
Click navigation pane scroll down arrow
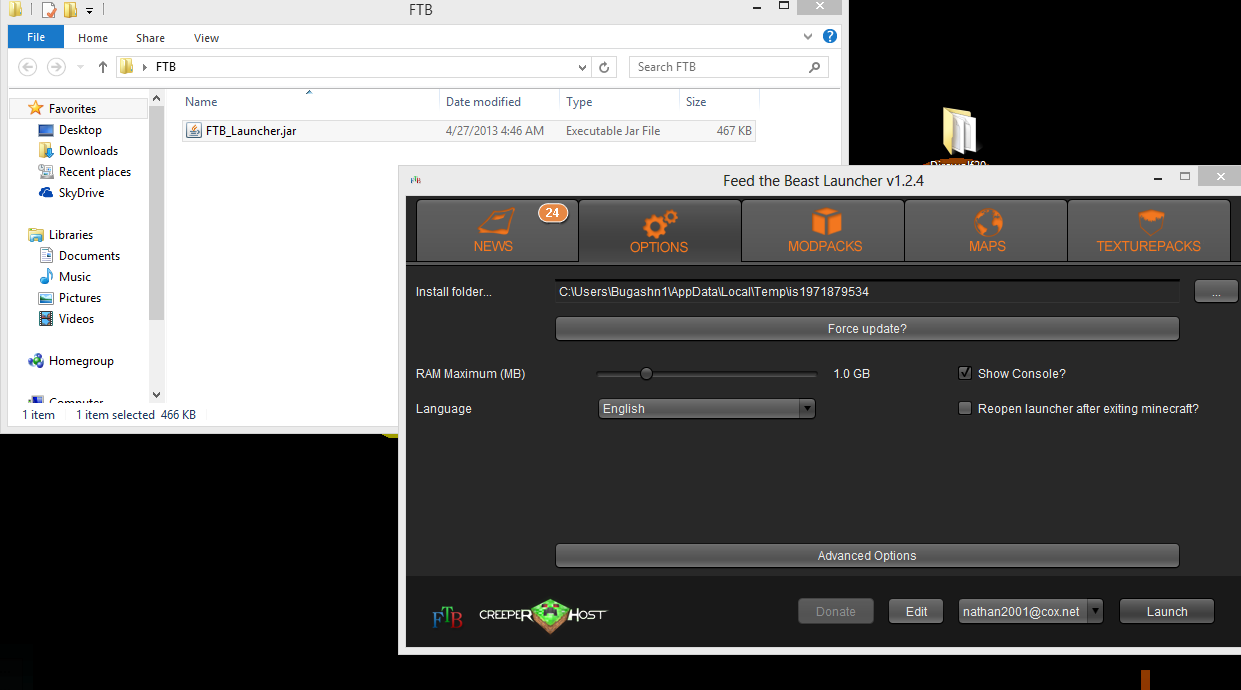(x=156, y=396)
